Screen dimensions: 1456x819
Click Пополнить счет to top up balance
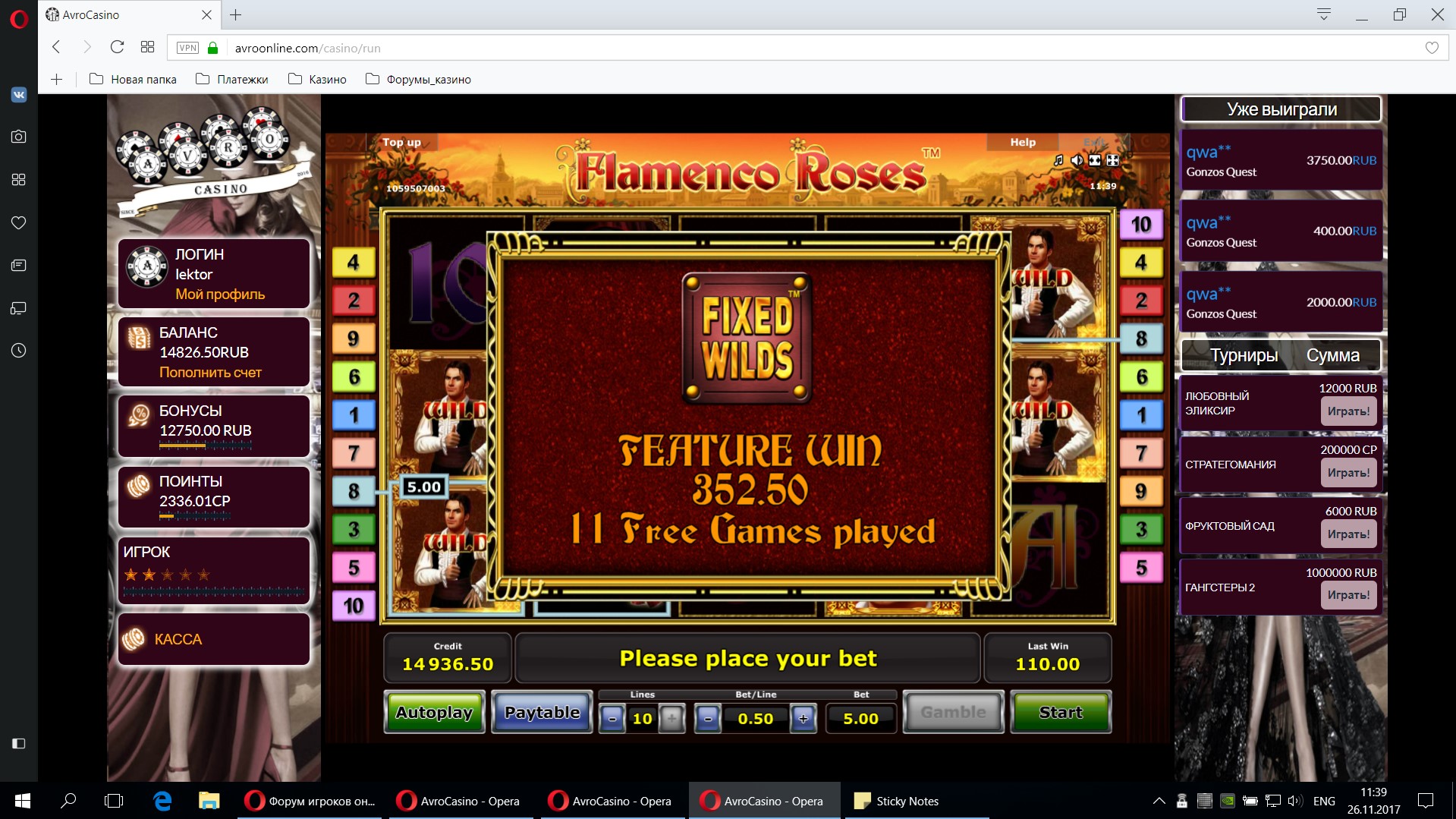[x=210, y=373]
